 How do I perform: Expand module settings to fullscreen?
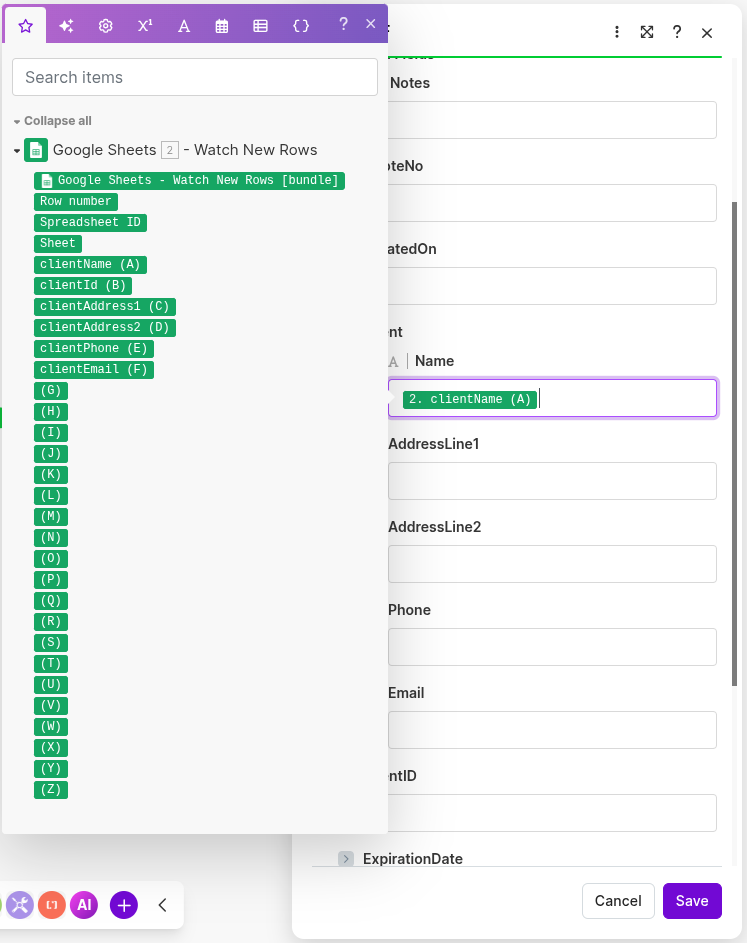pyautogui.click(x=647, y=31)
